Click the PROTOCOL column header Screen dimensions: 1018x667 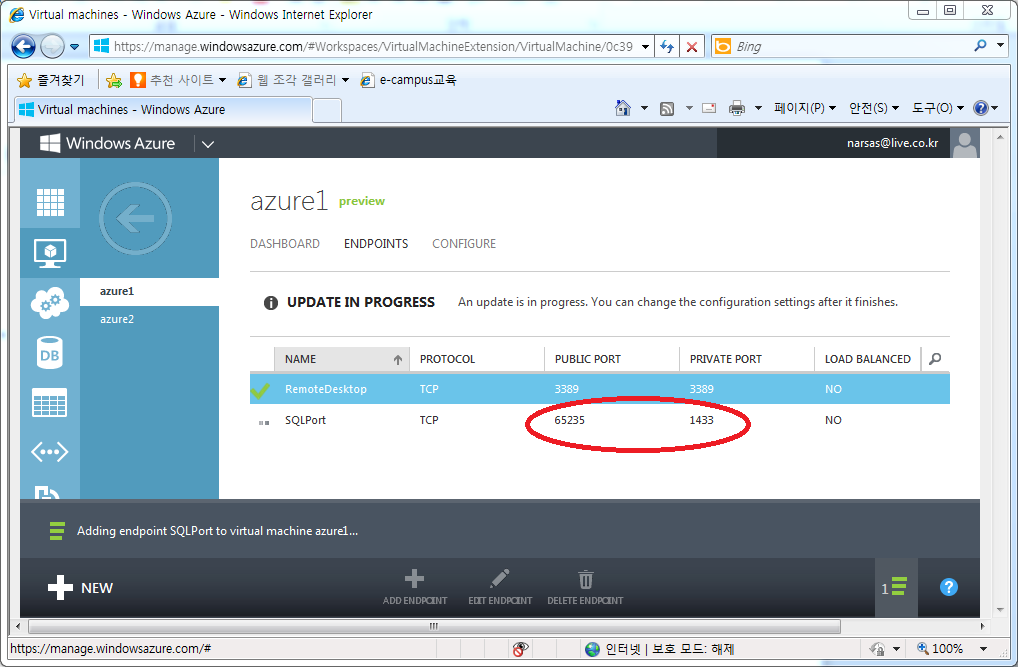(x=477, y=359)
